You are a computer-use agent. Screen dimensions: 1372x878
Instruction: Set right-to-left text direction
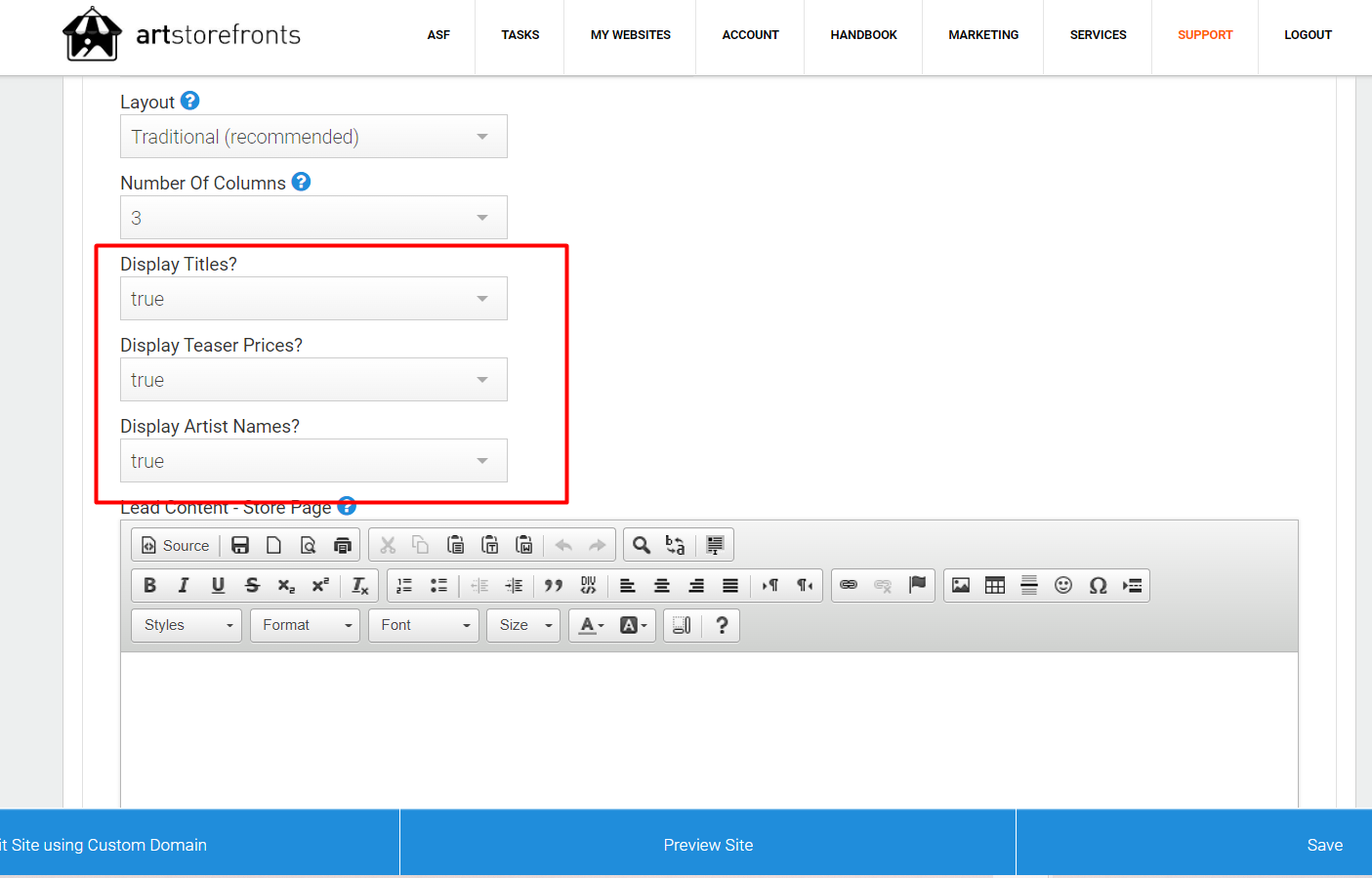tap(805, 585)
